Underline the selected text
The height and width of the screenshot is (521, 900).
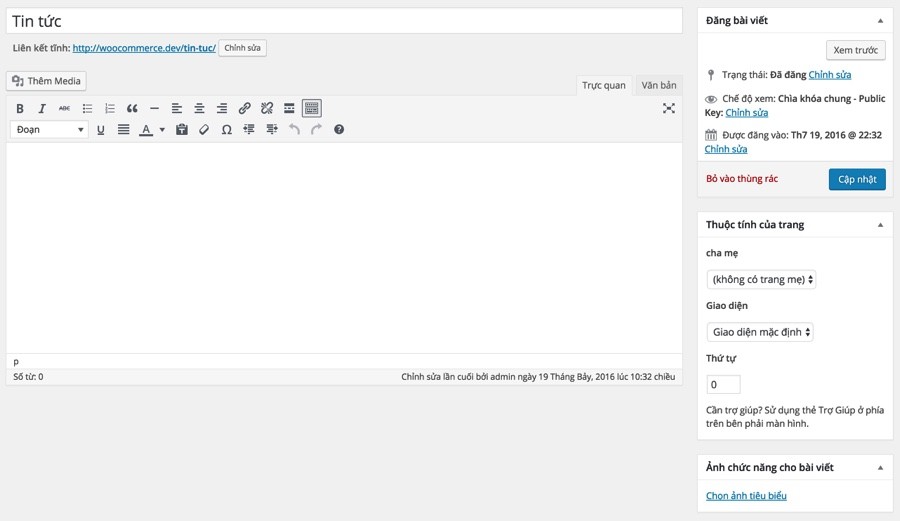100,130
